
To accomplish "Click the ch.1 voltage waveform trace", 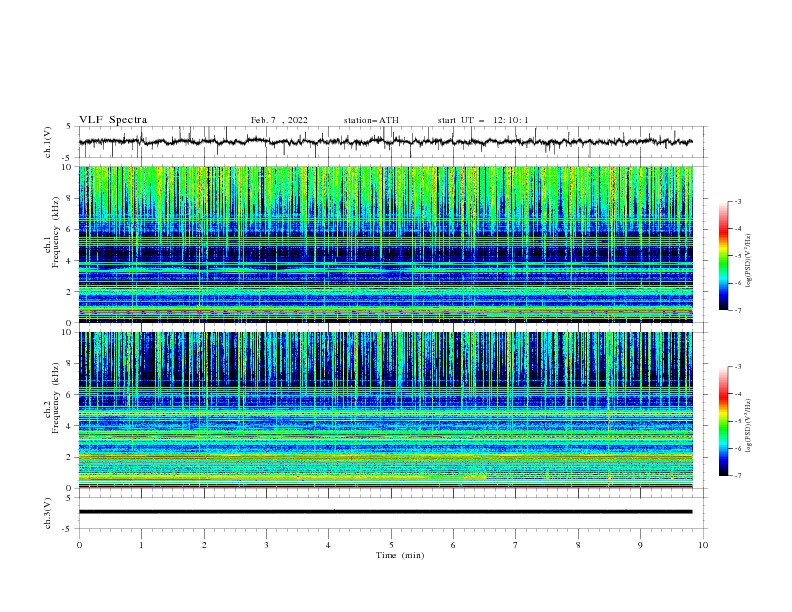I will (385, 142).
